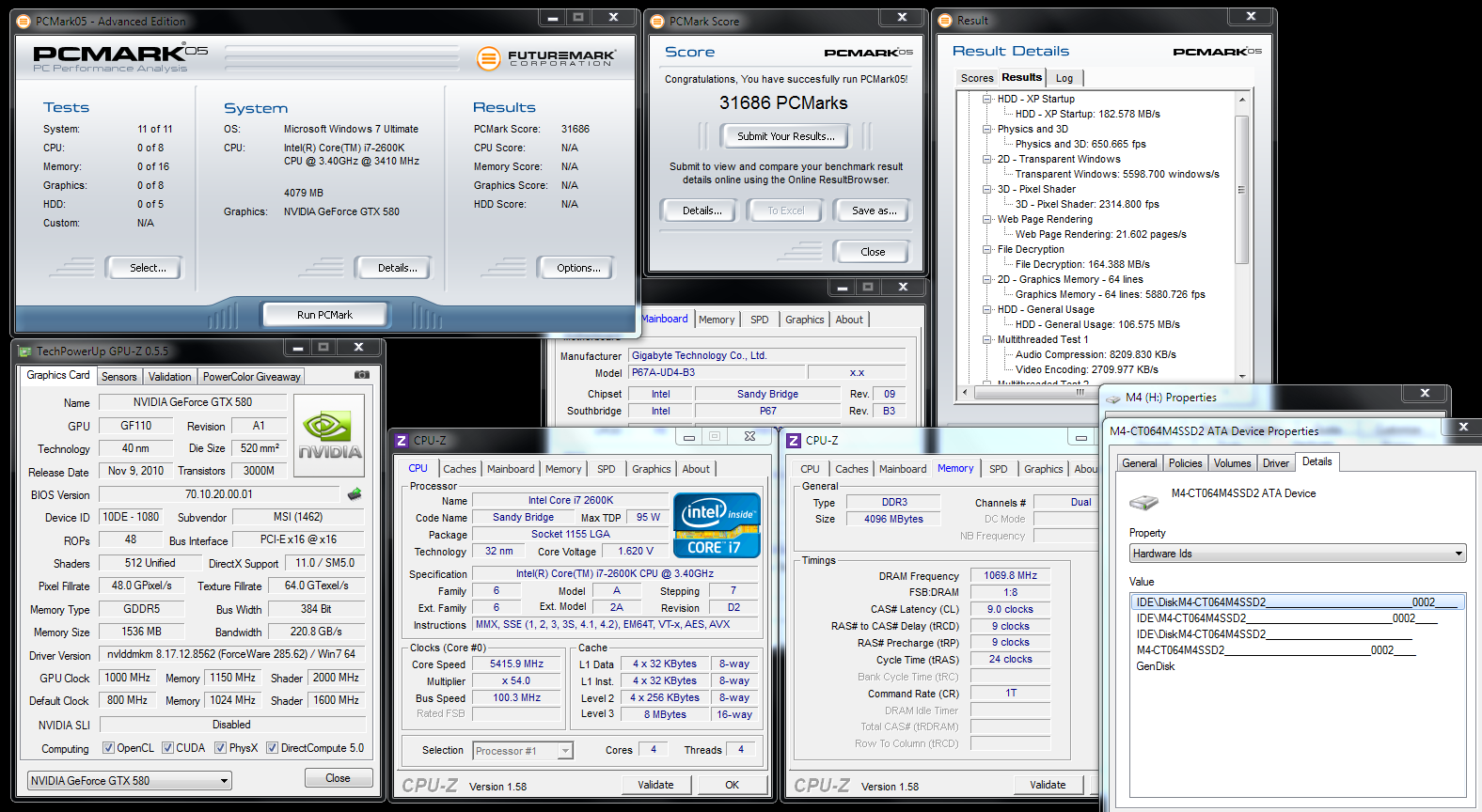
Task: Click the Result window orange title icon
Action: 946,21
